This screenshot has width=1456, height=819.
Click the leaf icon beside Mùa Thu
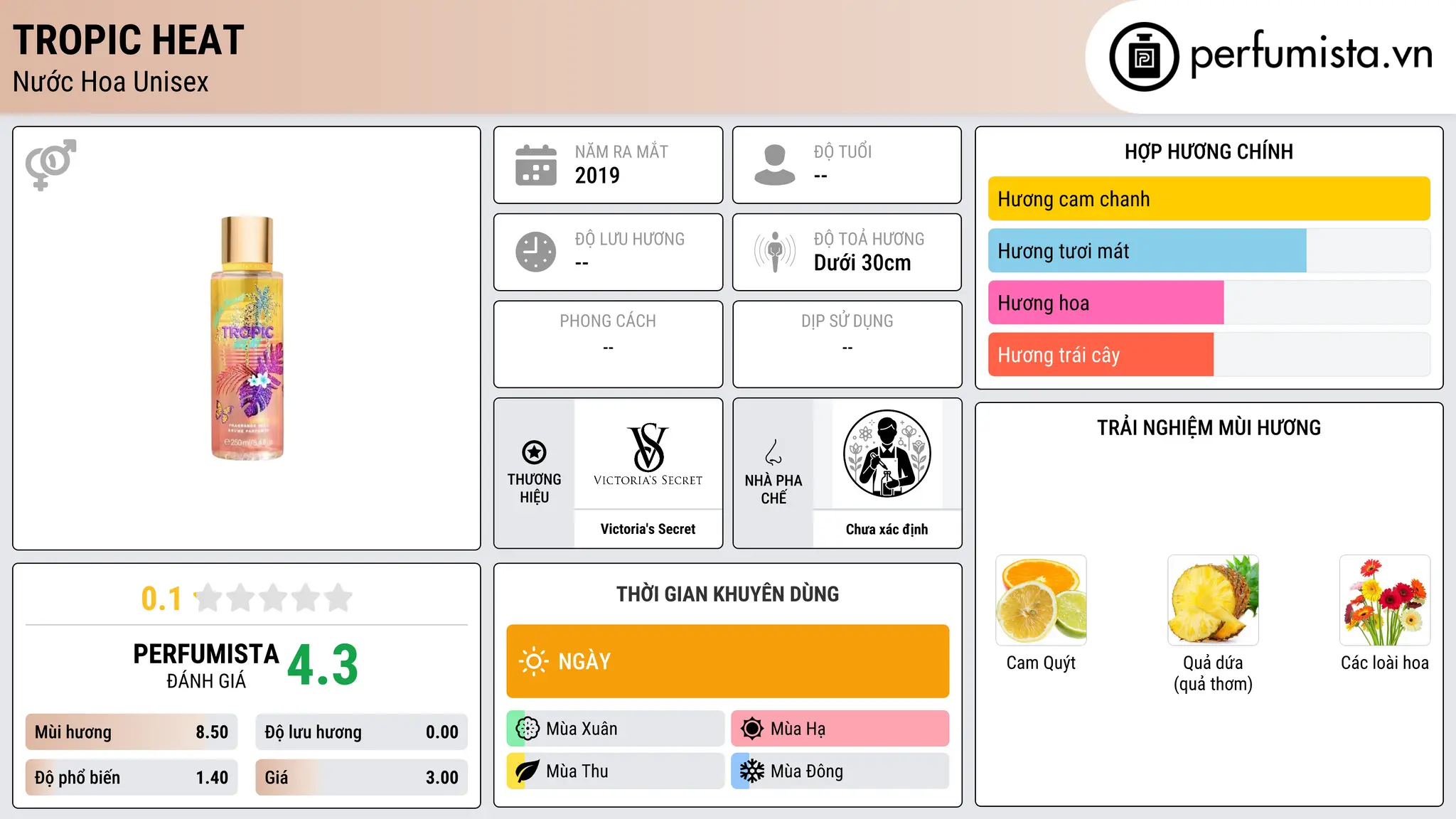click(528, 771)
